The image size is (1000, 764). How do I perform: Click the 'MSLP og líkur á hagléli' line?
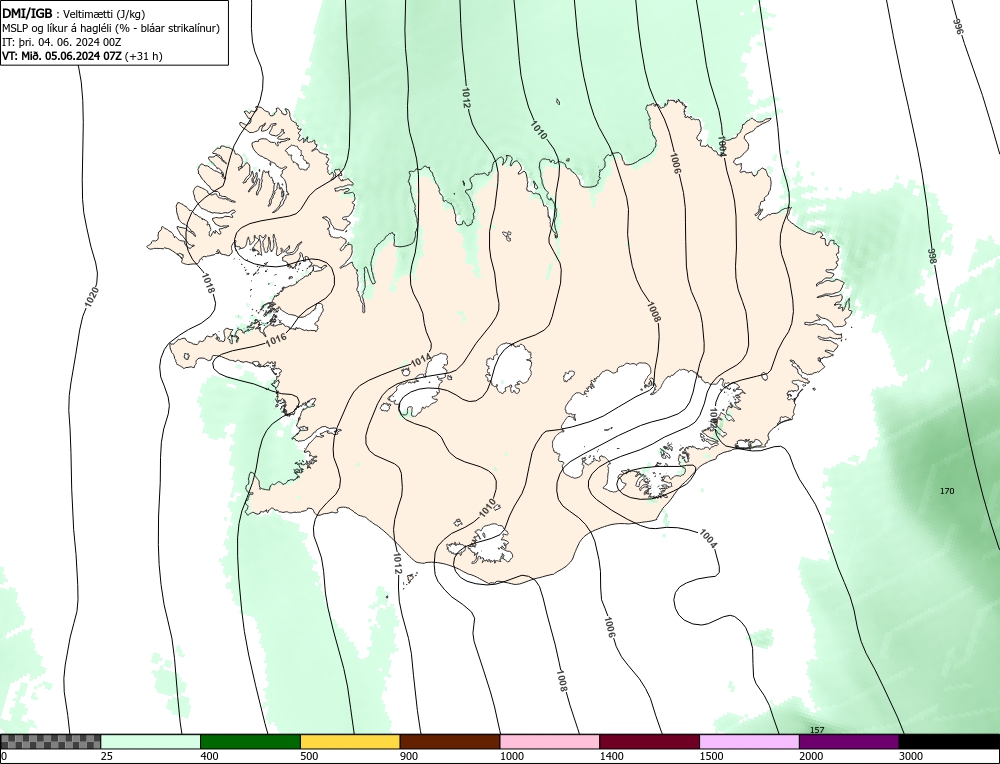coord(111,28)
